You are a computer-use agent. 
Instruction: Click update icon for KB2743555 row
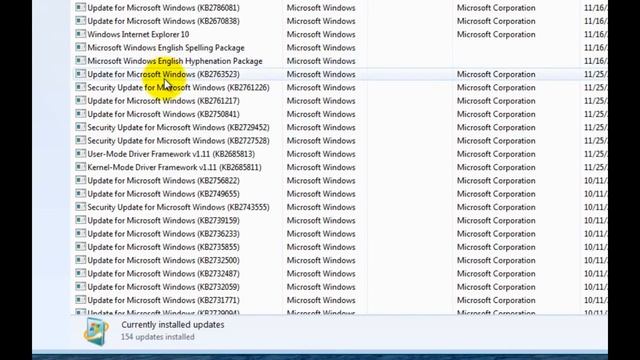pos(80,207)
